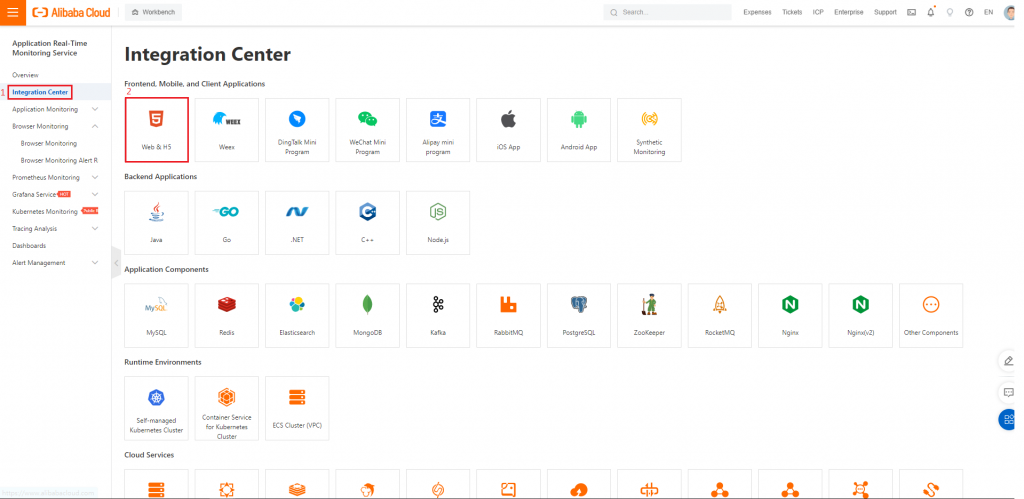Select the Weex integration card

(x=227, y=130)
